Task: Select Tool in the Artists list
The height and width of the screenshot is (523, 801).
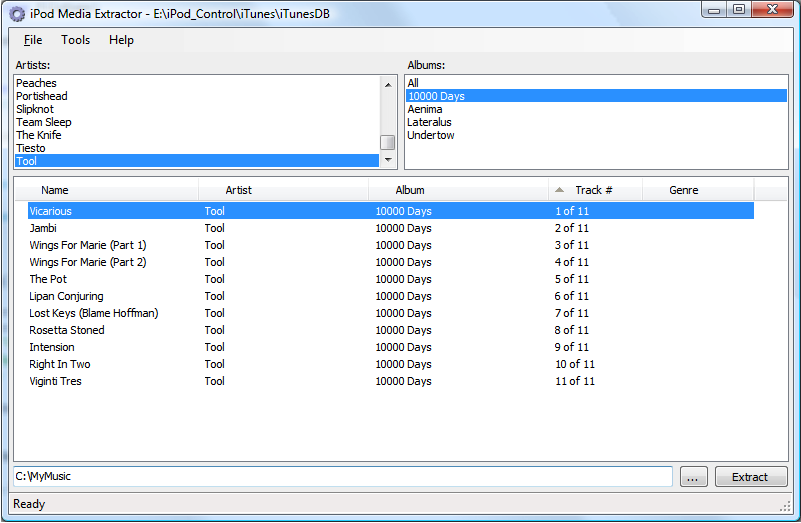Action: click(x=197, y=161)
